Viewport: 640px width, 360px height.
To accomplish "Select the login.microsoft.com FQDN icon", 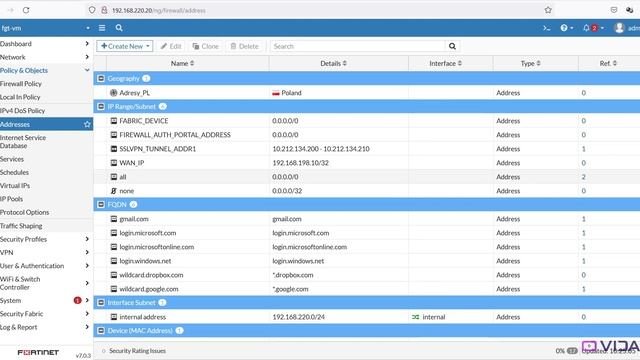I will pyautogui.click(x=114, y=233).
